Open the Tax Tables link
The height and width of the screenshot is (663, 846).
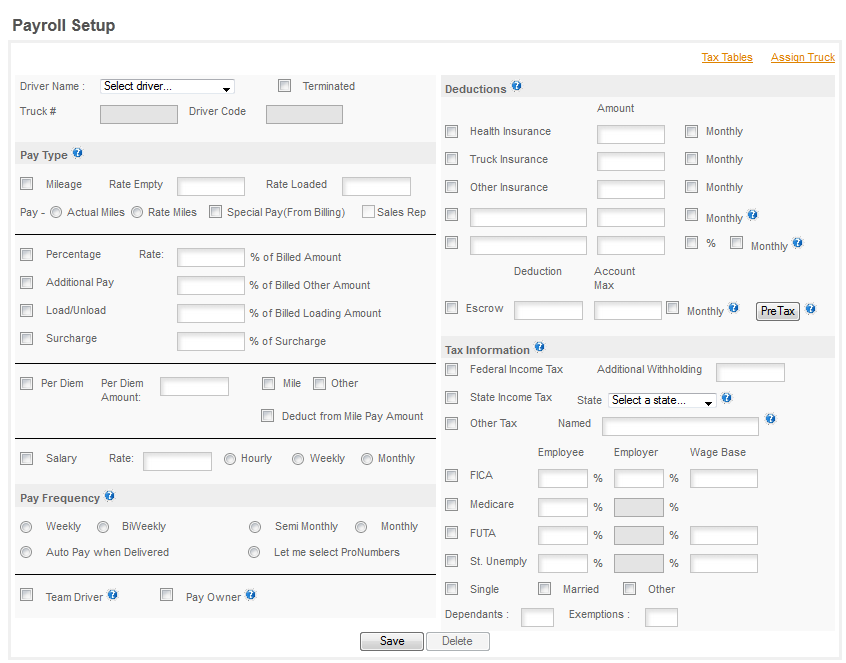click(x=727, y=57)
